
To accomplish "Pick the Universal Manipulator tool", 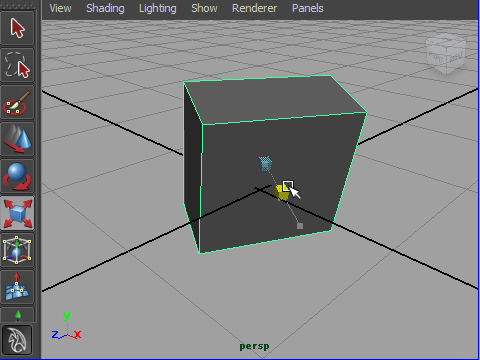I will point(17,250).
